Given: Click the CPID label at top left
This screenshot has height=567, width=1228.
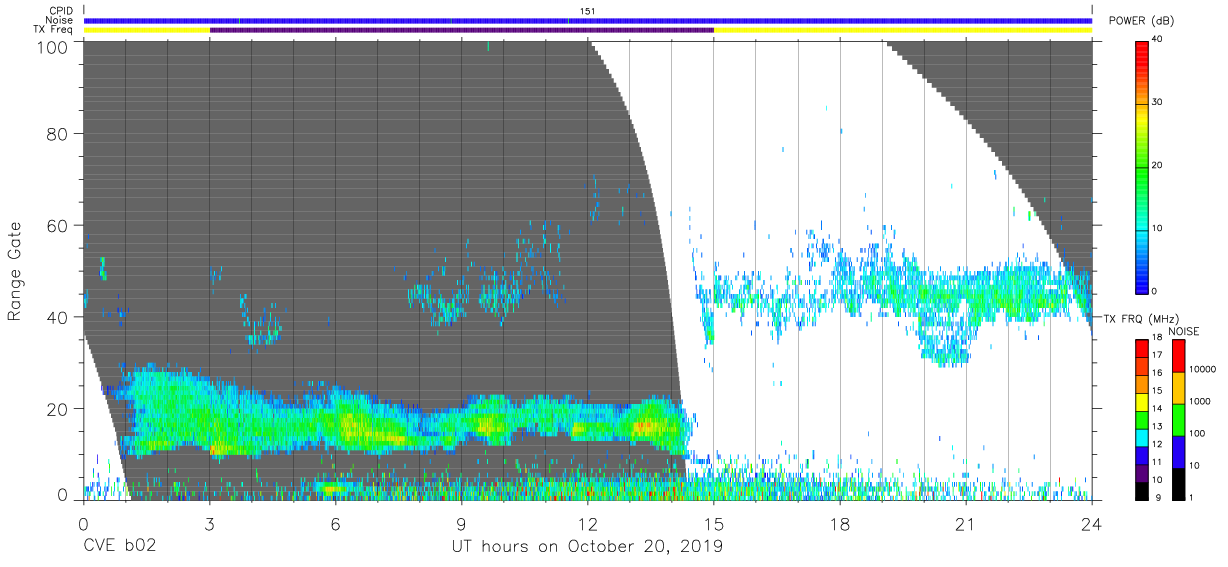Looking at the screenshot, I should pos(61,11).
